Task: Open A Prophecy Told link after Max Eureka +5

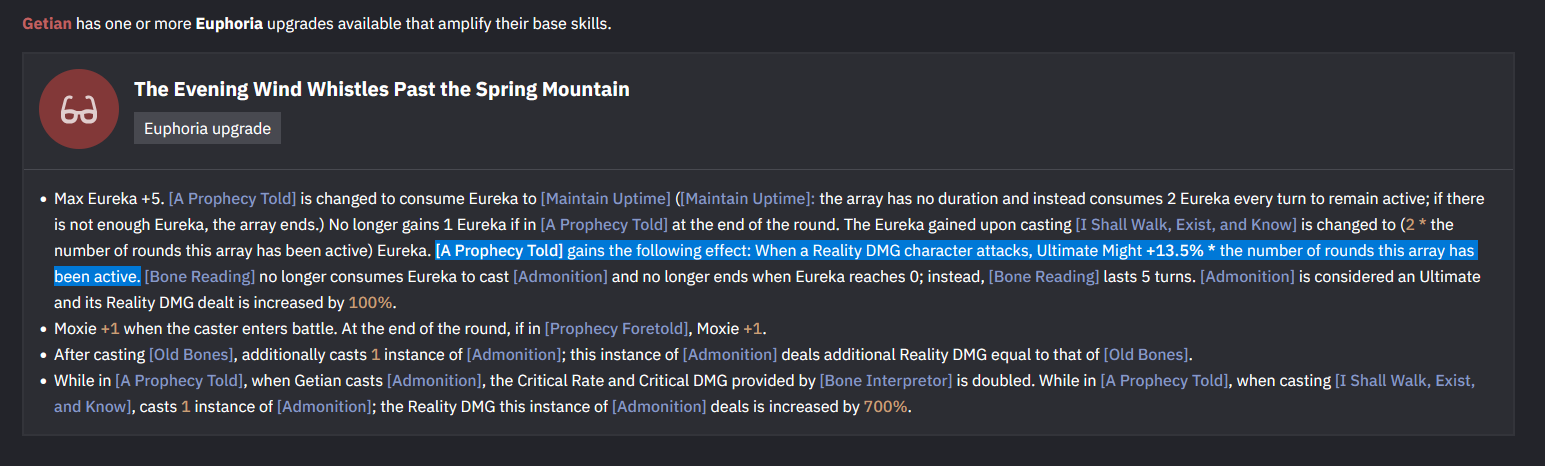Action: coord(232,198)
